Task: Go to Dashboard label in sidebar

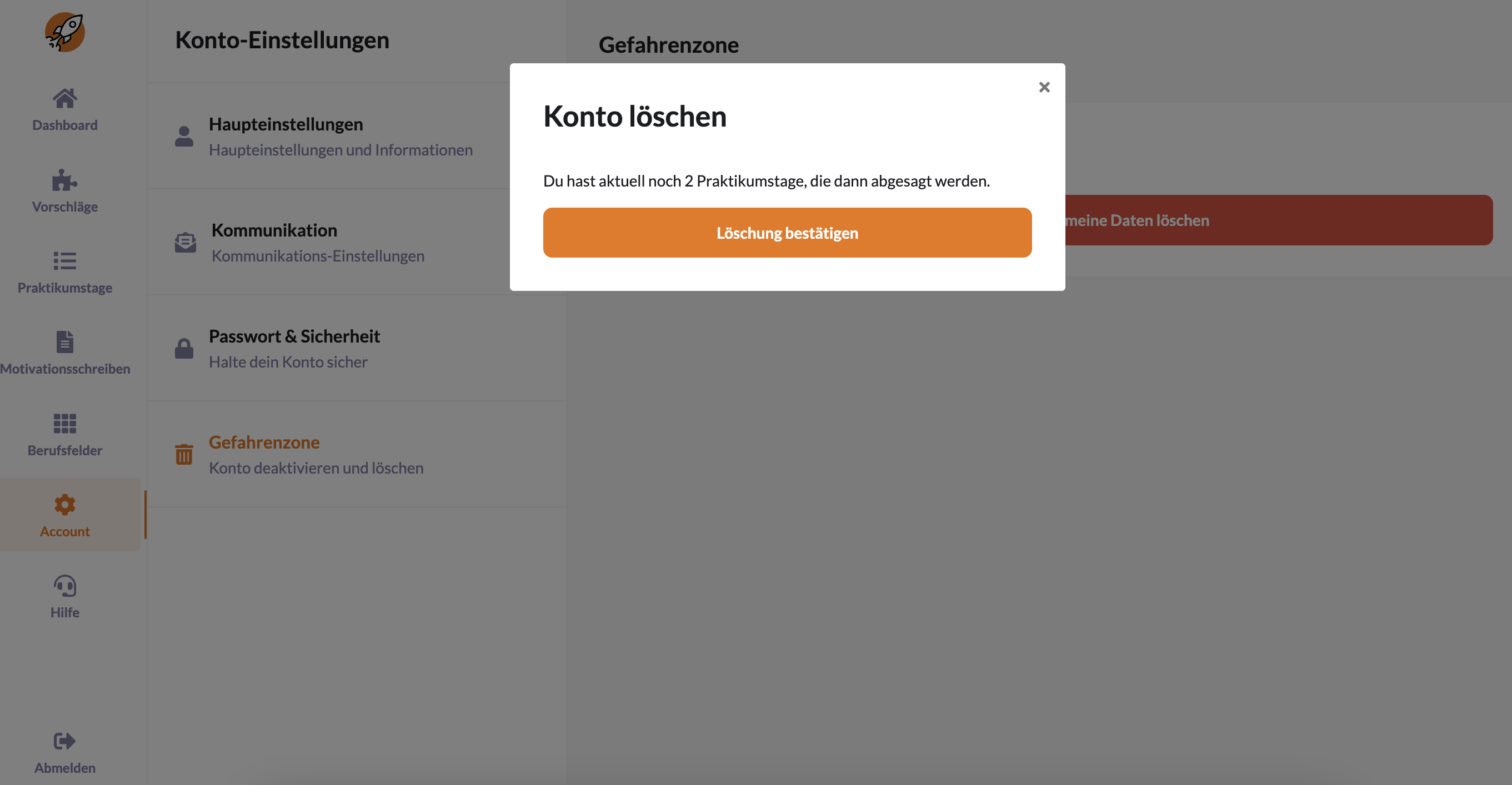Action: [x=64, y=125]
